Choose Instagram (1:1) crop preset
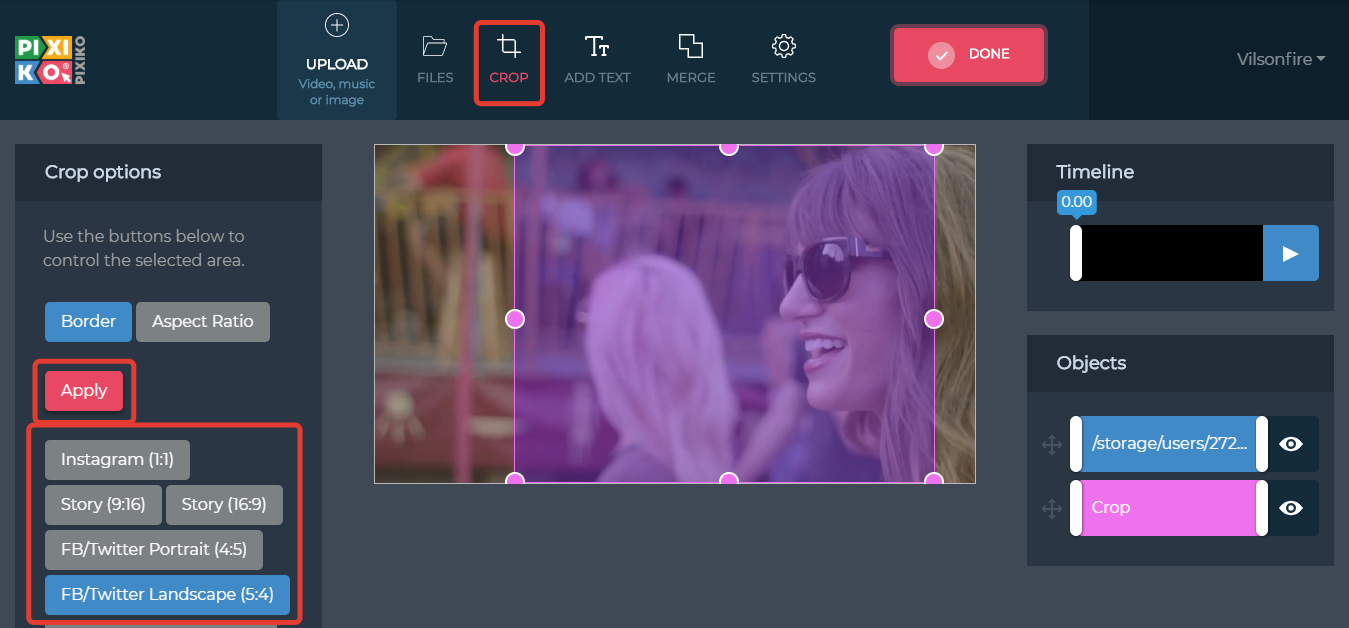The width and height of the screenshot is (1349, 628). (x=117, y=460)
